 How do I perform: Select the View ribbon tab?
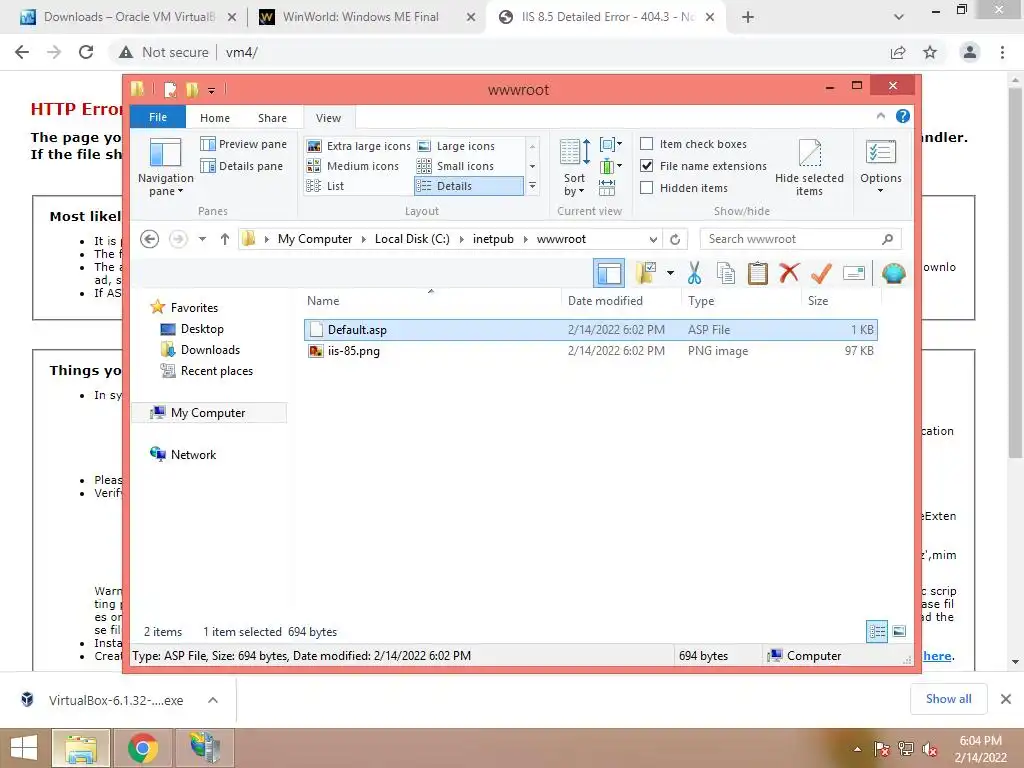[x=328, y=118]
